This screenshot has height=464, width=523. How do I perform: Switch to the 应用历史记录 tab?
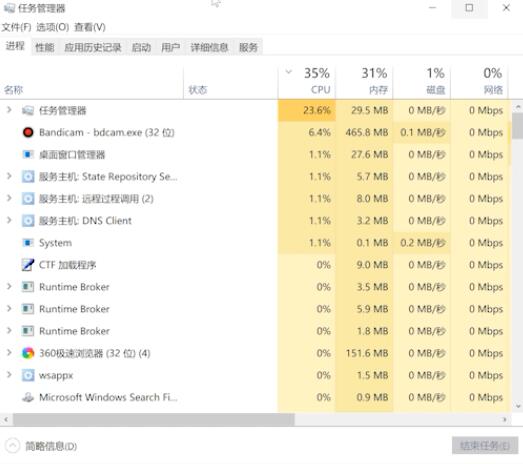point(93,47)
